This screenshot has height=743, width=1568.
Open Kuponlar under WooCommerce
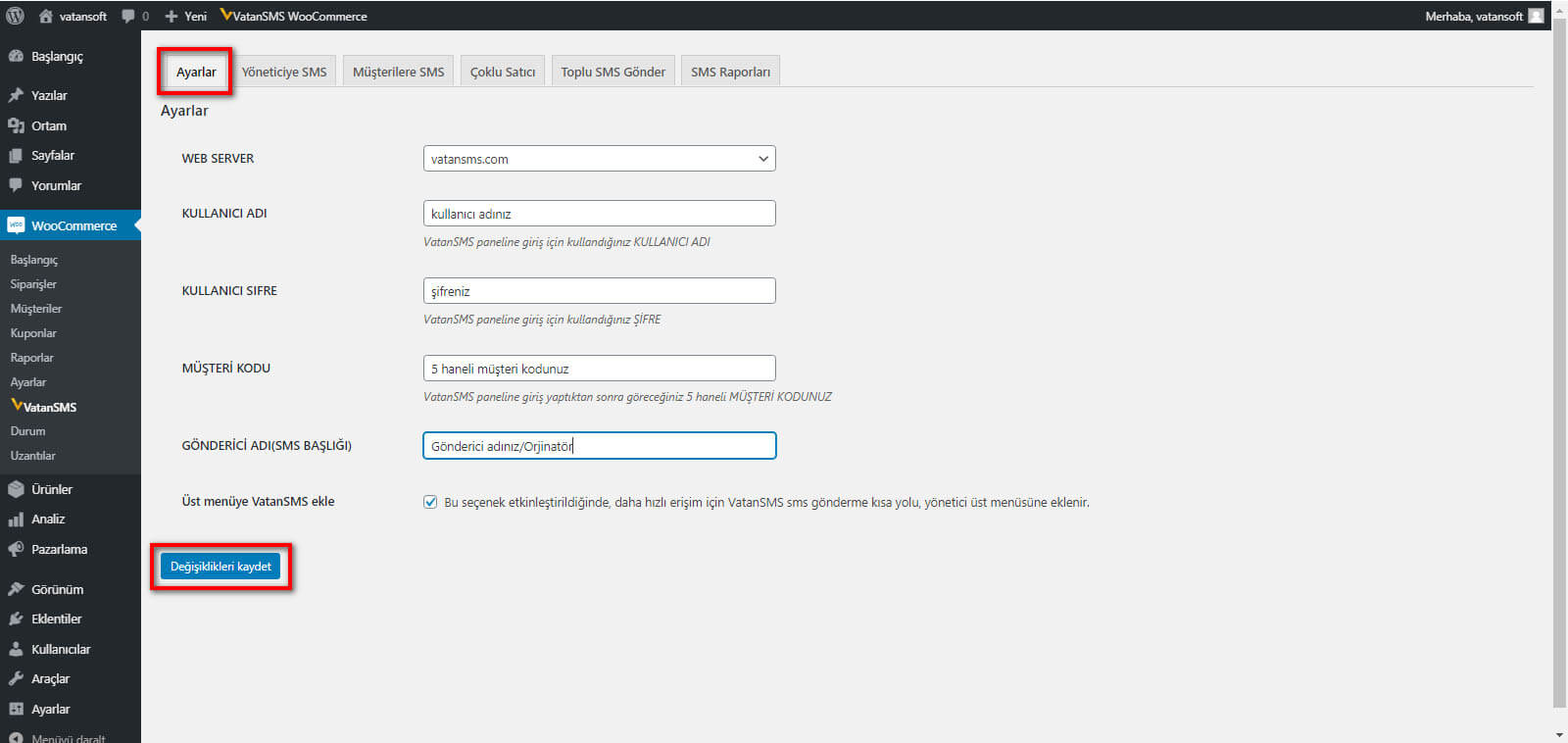point(33,333)
